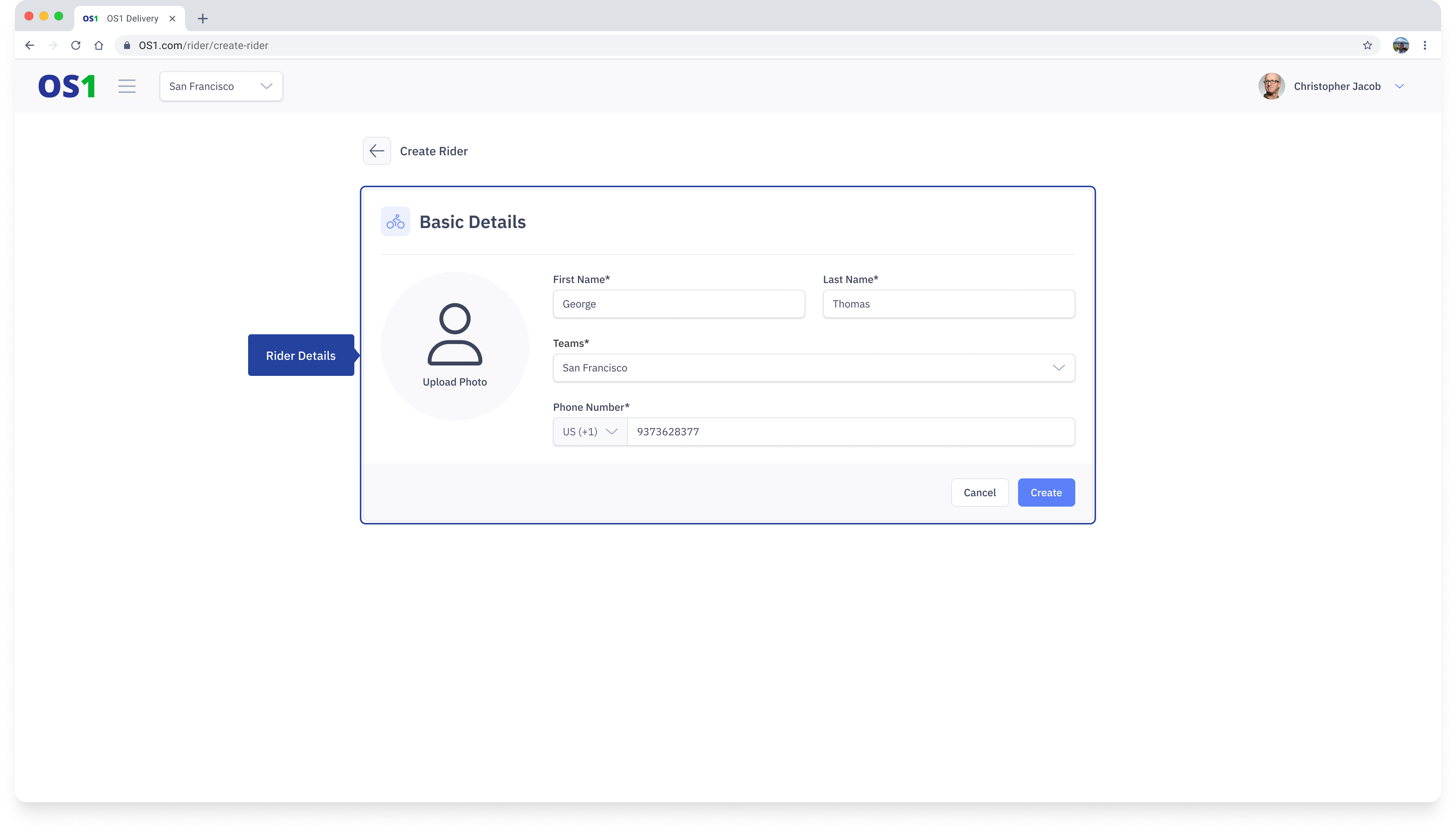Open the US (+1) country code dropdown

pos(590,432)
